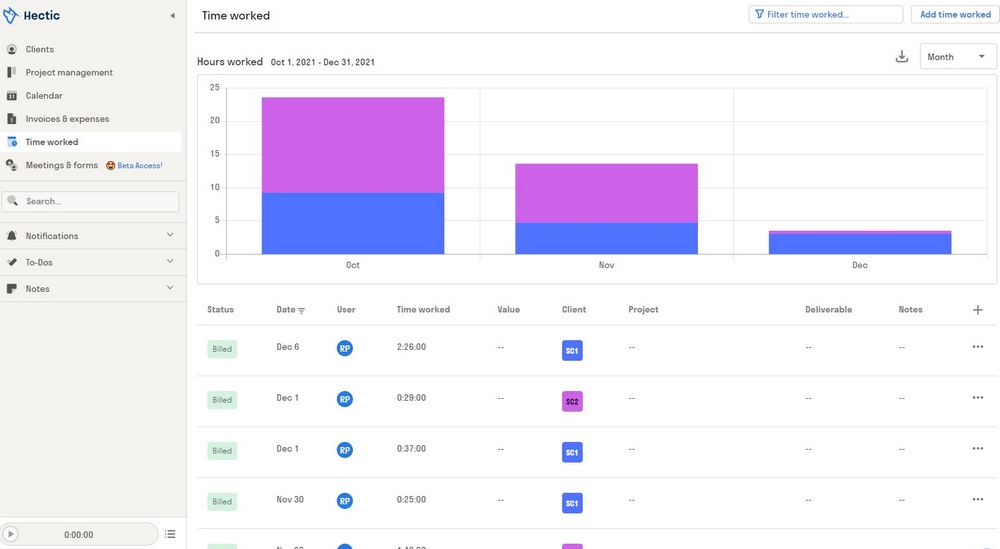Click the Meetings & forms icon
The image size is (1000, 549).
(11, 165)
